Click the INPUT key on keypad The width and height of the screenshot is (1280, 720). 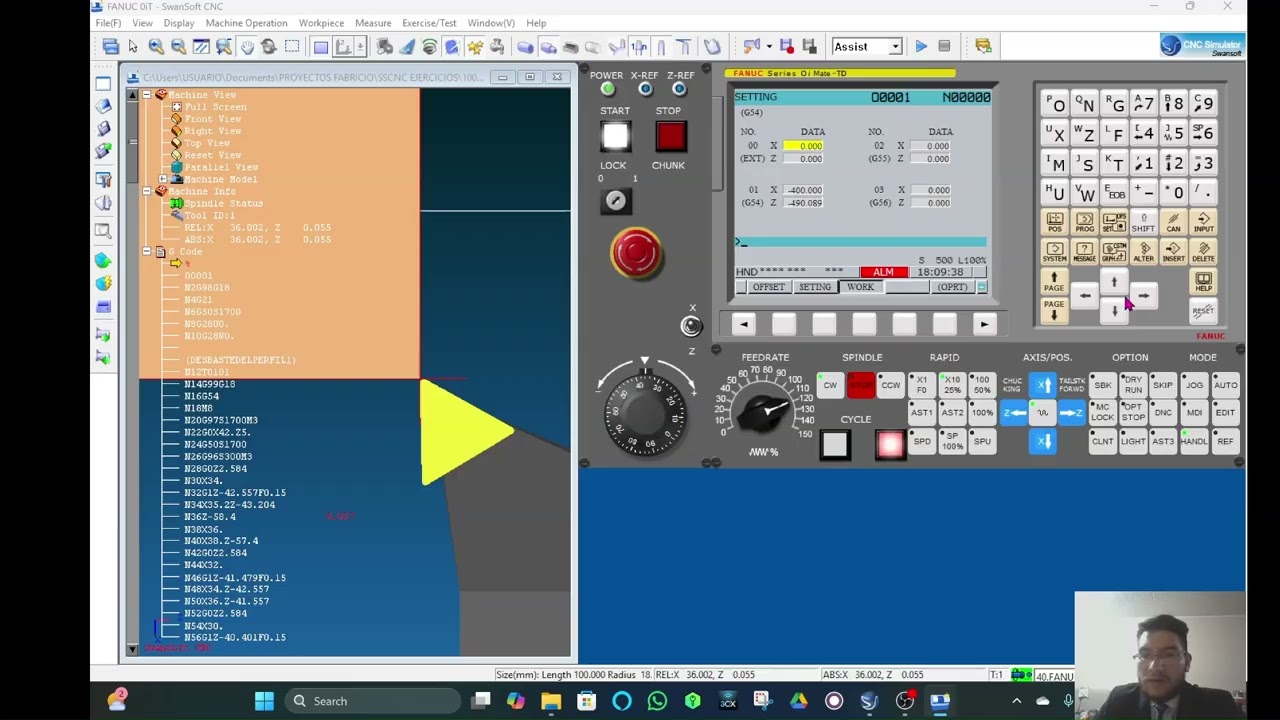coord(1203,222)
